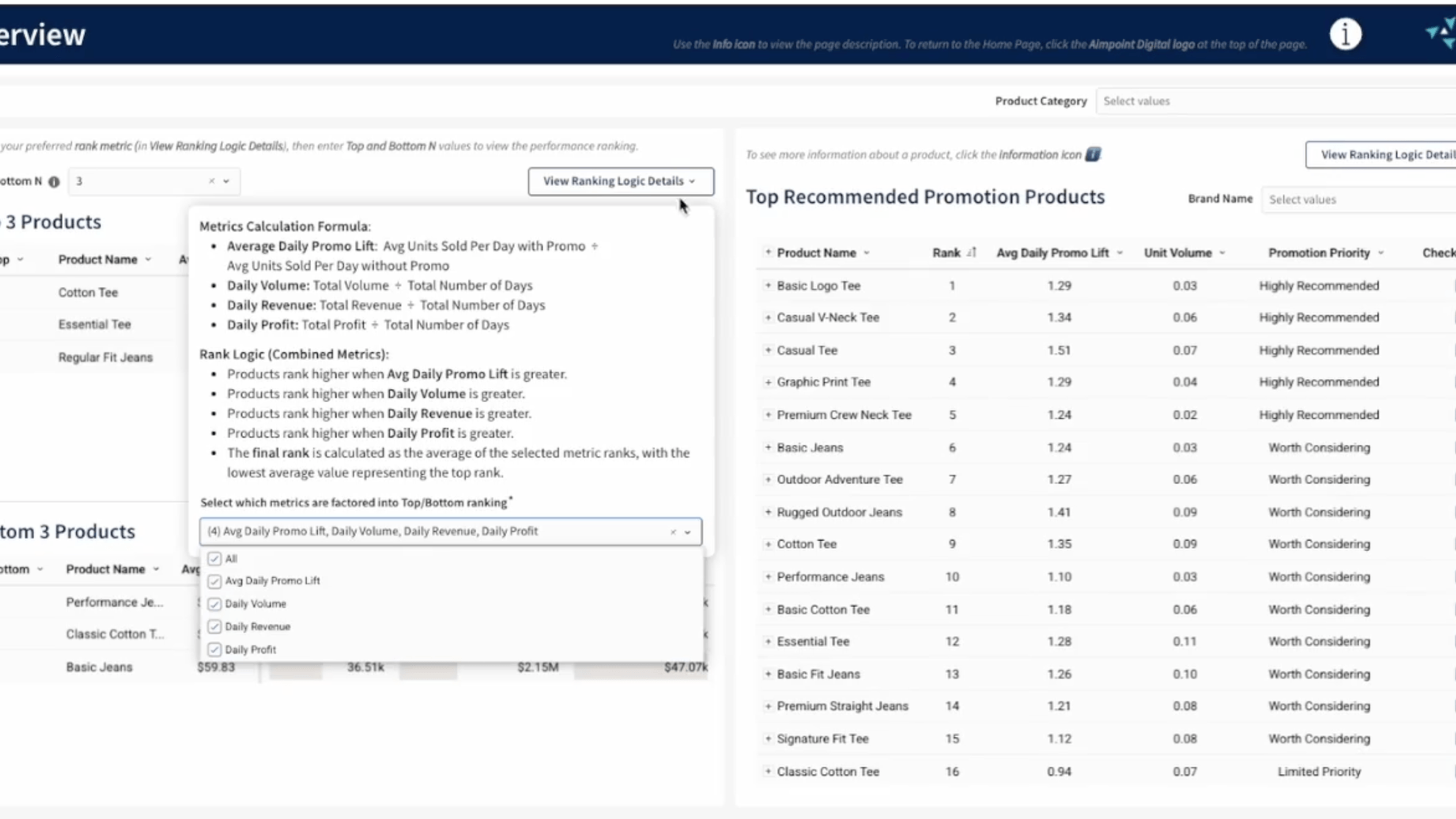Expand the Performance Jeans row
Screen dimensions: 1456x819
pyautogui.click(x=767, y=576)
